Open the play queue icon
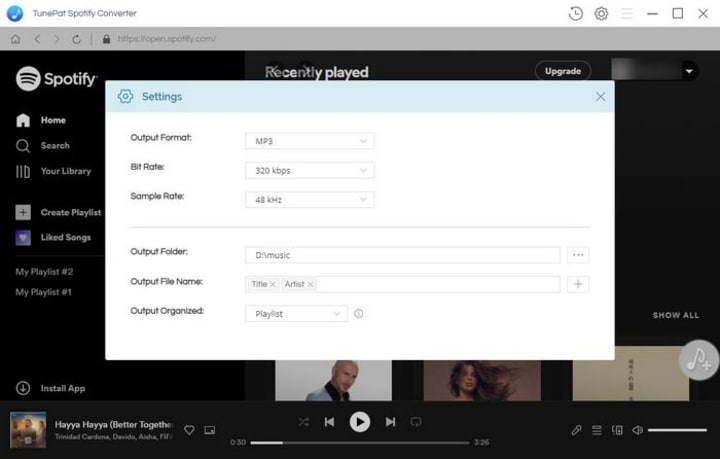The width and height of the screenshot is (720, 459). (x=596, y=430)
